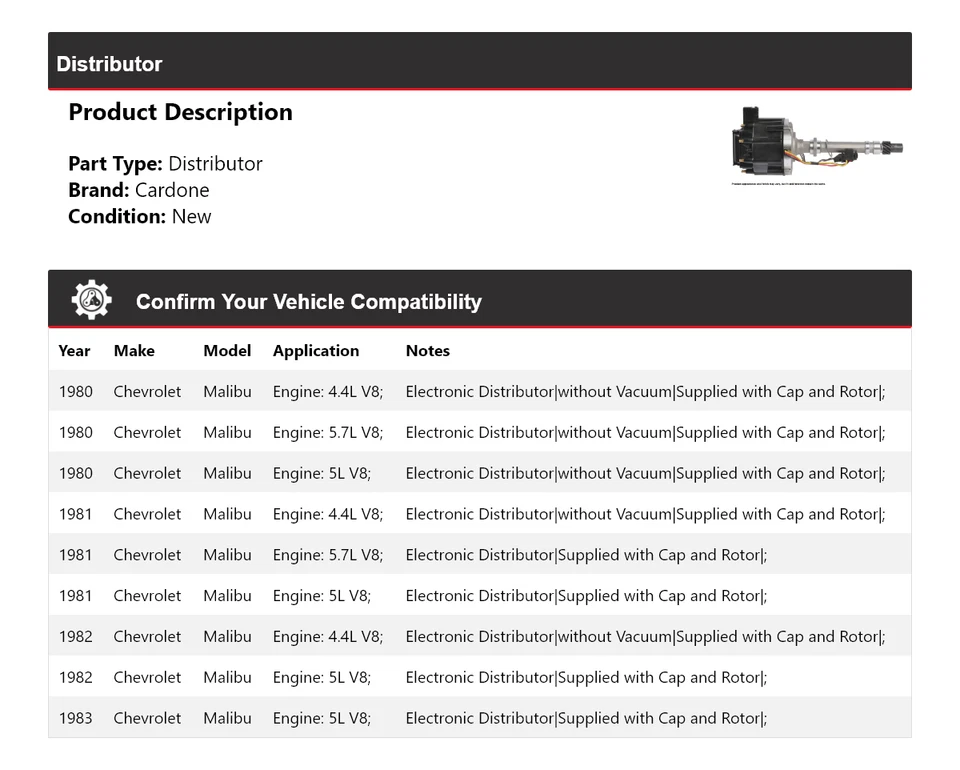
Task: Click the gear compatibility icon
Action: coord(91,300)
